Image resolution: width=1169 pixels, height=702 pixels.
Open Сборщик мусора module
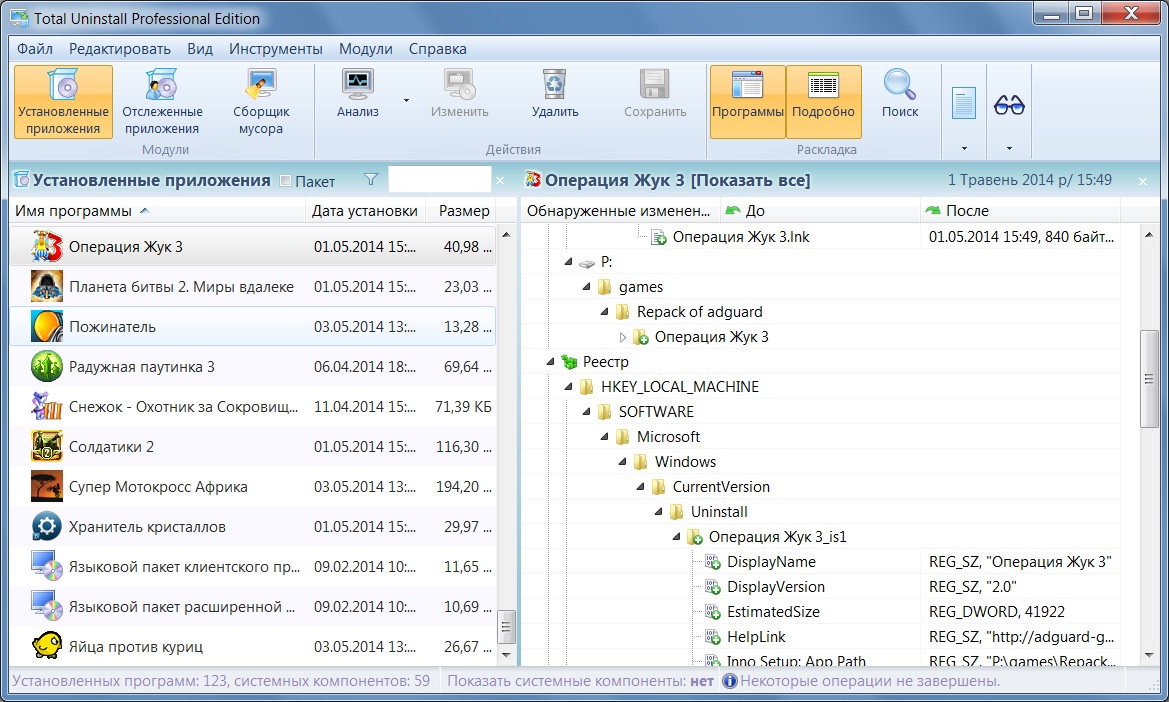(x=261, y=101)
